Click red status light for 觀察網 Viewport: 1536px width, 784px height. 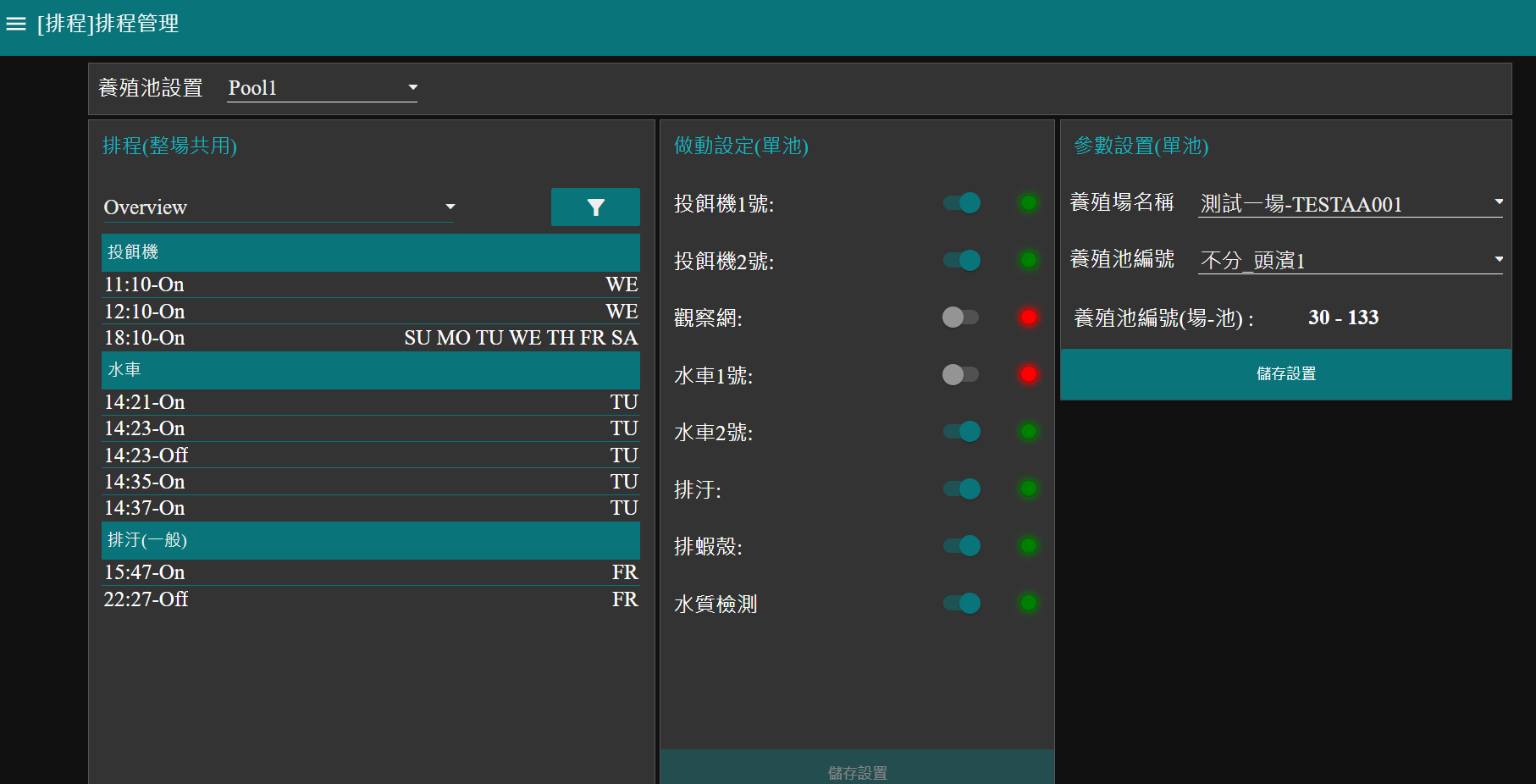click(1028, 317)
